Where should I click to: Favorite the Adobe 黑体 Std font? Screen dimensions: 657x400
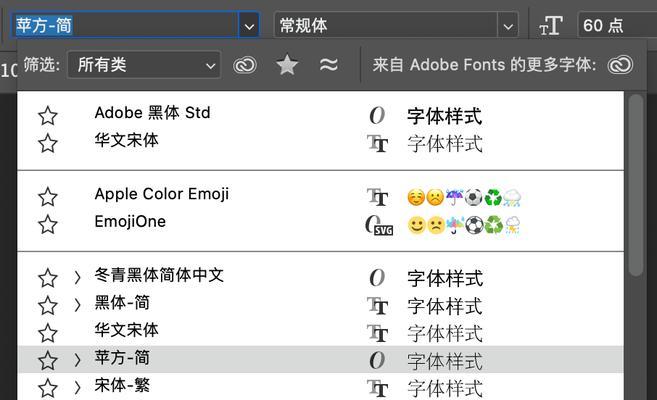48,116
